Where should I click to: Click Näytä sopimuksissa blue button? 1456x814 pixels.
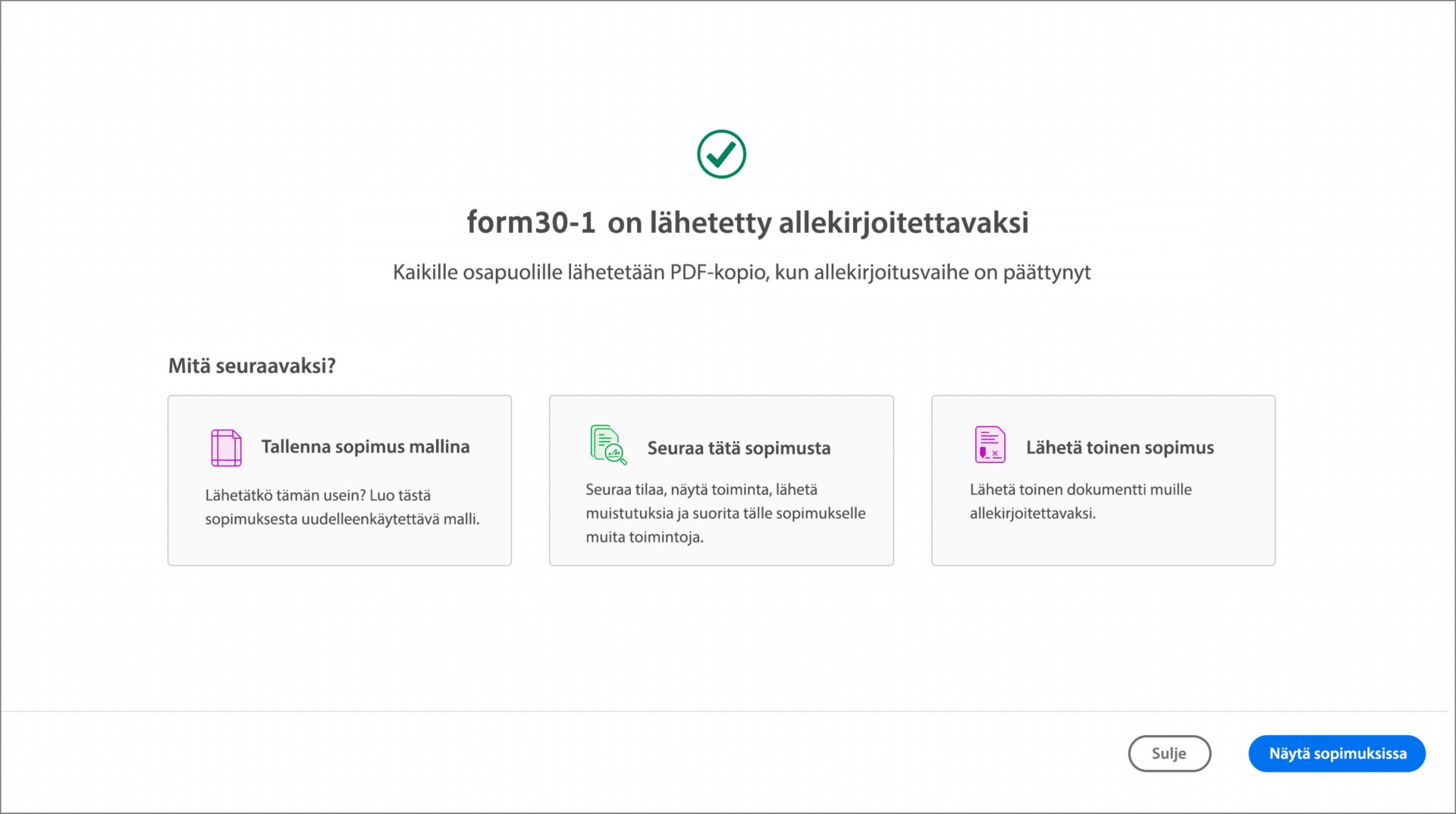pyautogui.click(x=1337, y=753)
